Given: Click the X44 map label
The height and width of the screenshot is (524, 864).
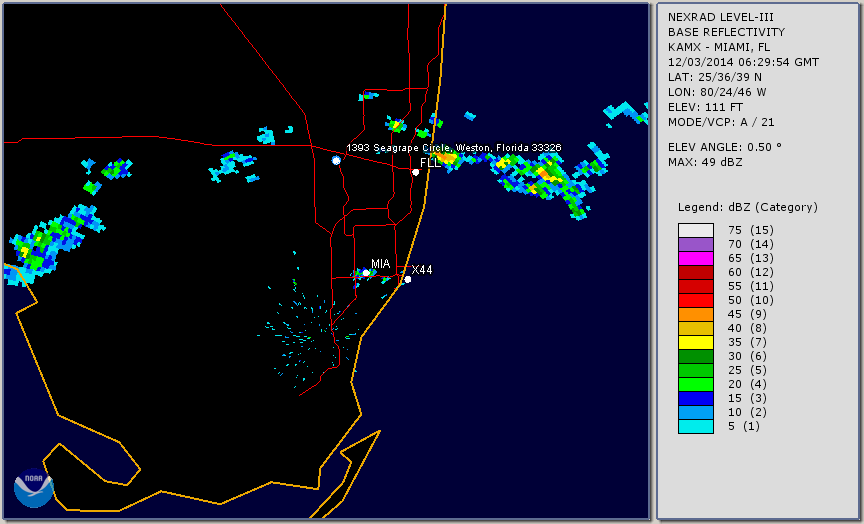Looking at the screenshot, I should coord(422,269).
